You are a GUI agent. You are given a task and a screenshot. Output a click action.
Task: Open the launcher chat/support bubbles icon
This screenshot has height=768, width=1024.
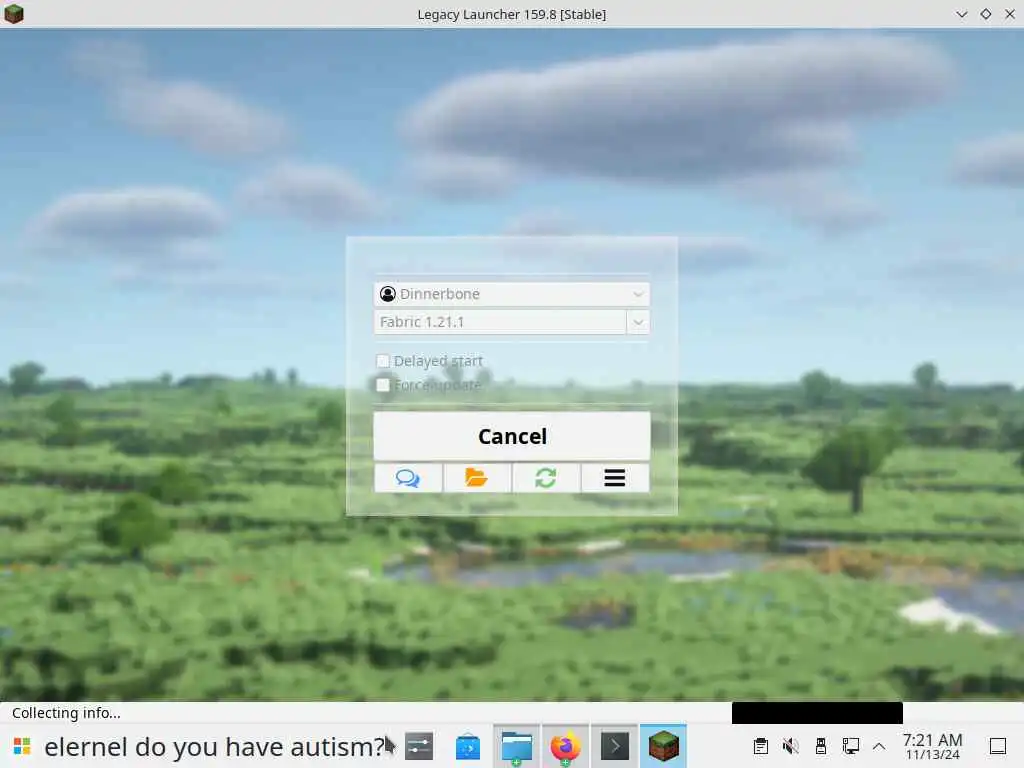408,478
